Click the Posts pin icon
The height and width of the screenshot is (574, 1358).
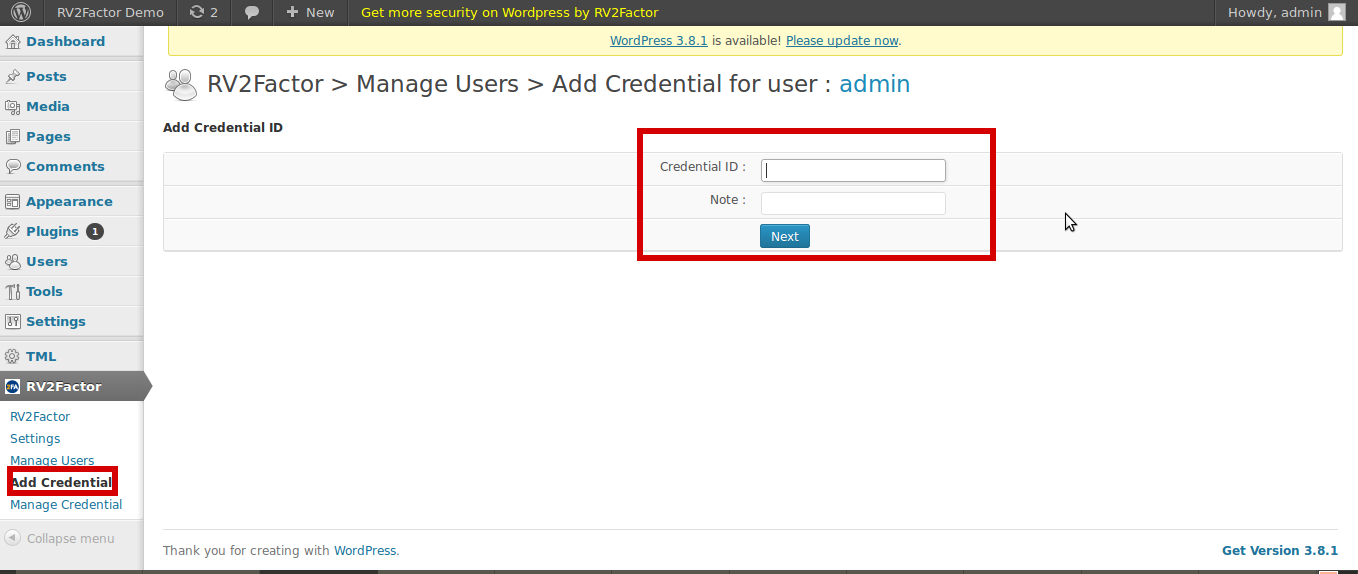[x=13, y=77]
